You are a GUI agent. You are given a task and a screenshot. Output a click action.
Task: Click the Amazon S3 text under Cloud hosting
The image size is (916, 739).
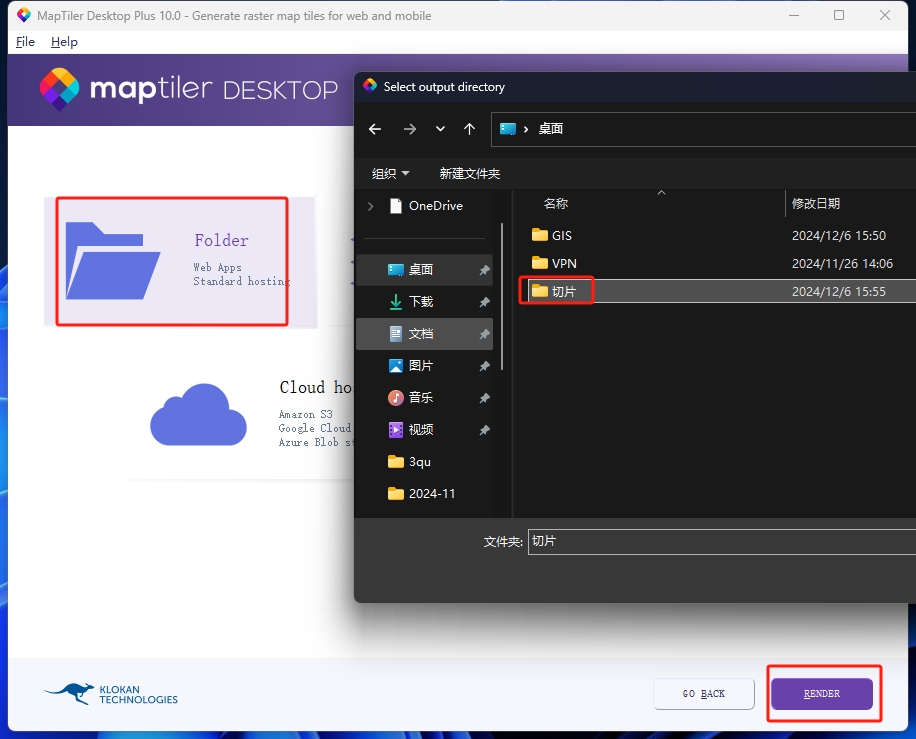(306, 414)
